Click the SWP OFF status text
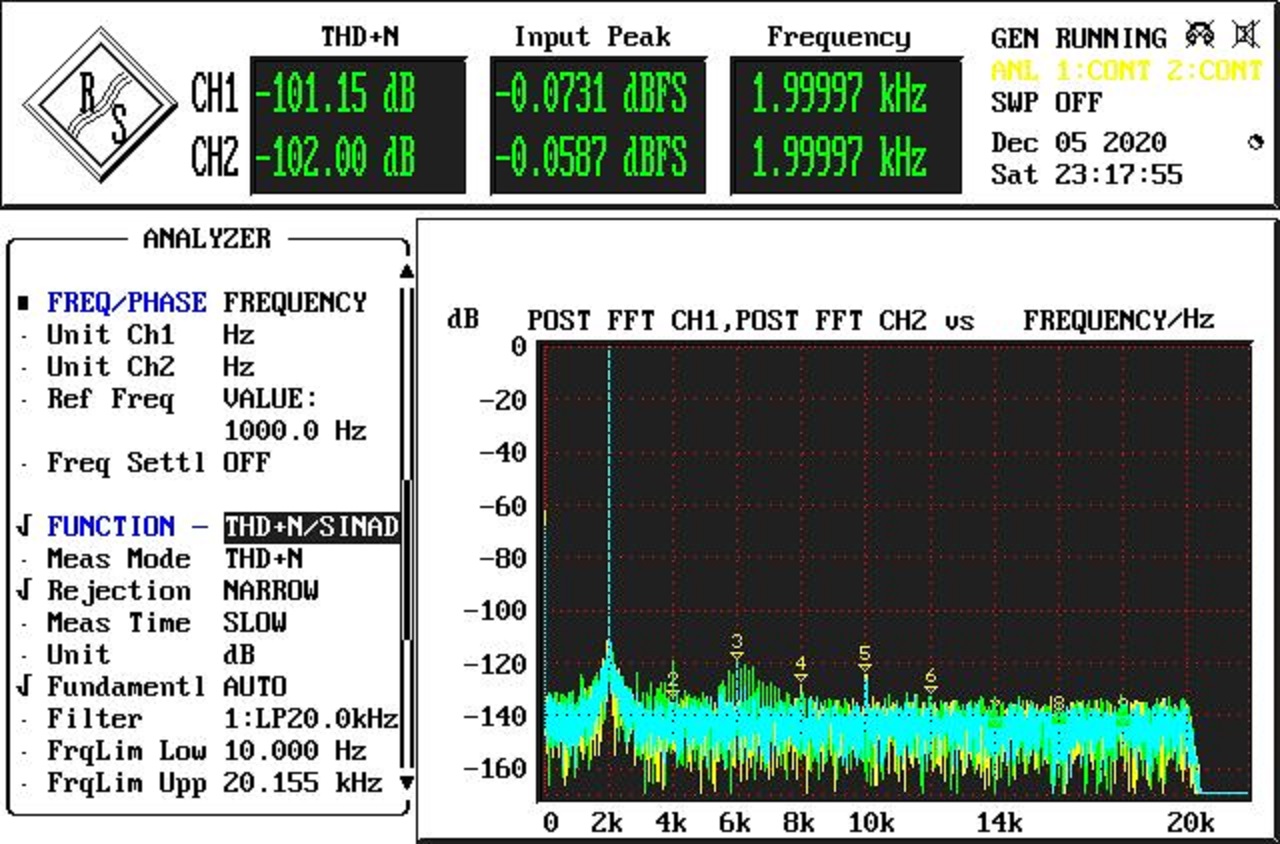Screen dimensions: 1280x844 coord(1047,103)
